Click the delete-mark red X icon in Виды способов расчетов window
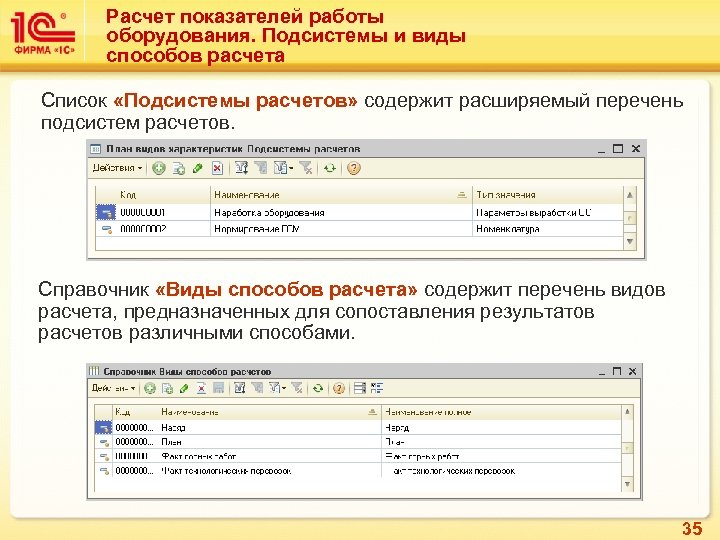 201,389
